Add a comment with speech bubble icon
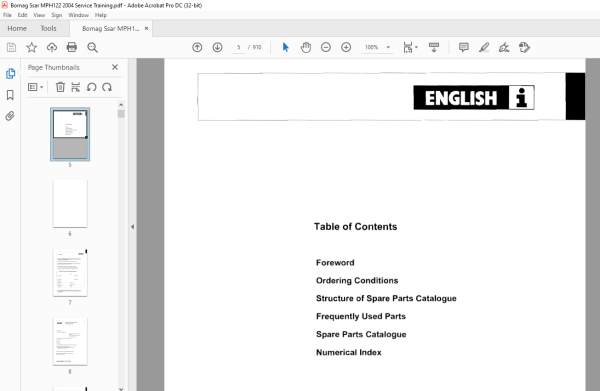600x391 pixels. click(x=463, y=47)
